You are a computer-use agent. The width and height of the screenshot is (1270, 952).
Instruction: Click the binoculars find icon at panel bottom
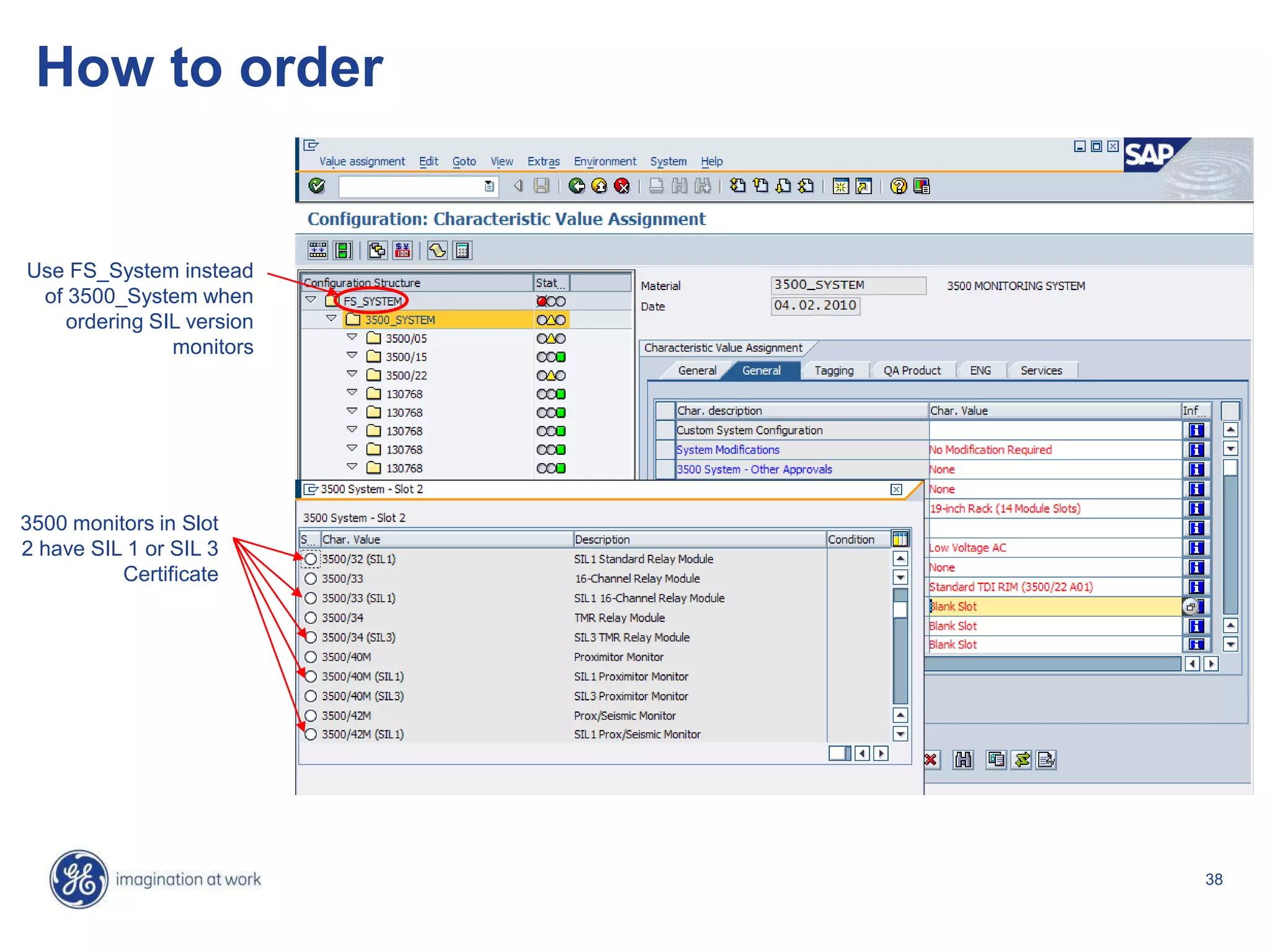(x=963, y=759)
